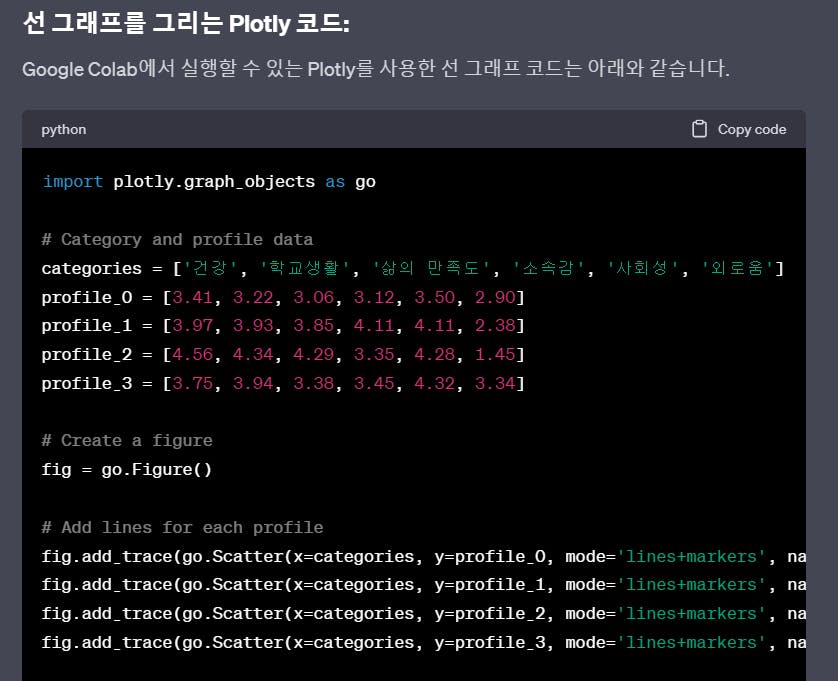
Task: Click the profile_0 variable name
Action: (87, 297)
